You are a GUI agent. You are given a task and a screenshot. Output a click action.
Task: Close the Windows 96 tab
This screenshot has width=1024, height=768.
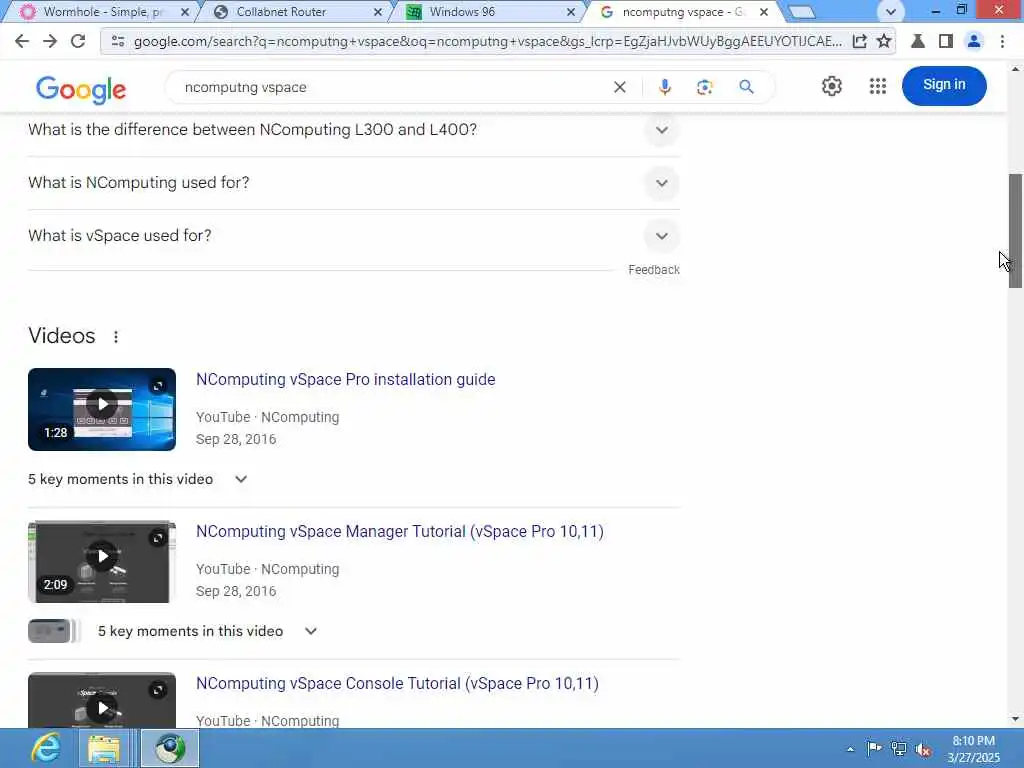571,12
